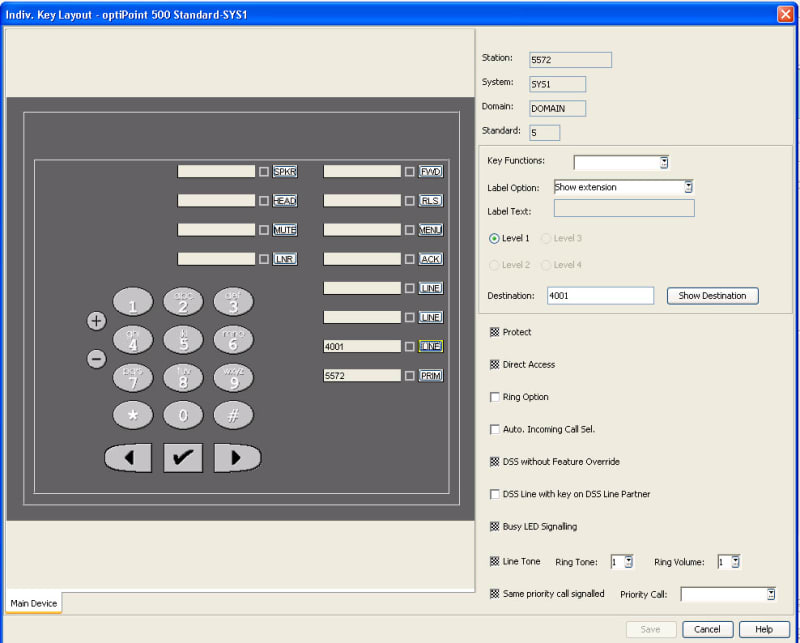
Task: Click keypad digit 0
Action: 183,415
